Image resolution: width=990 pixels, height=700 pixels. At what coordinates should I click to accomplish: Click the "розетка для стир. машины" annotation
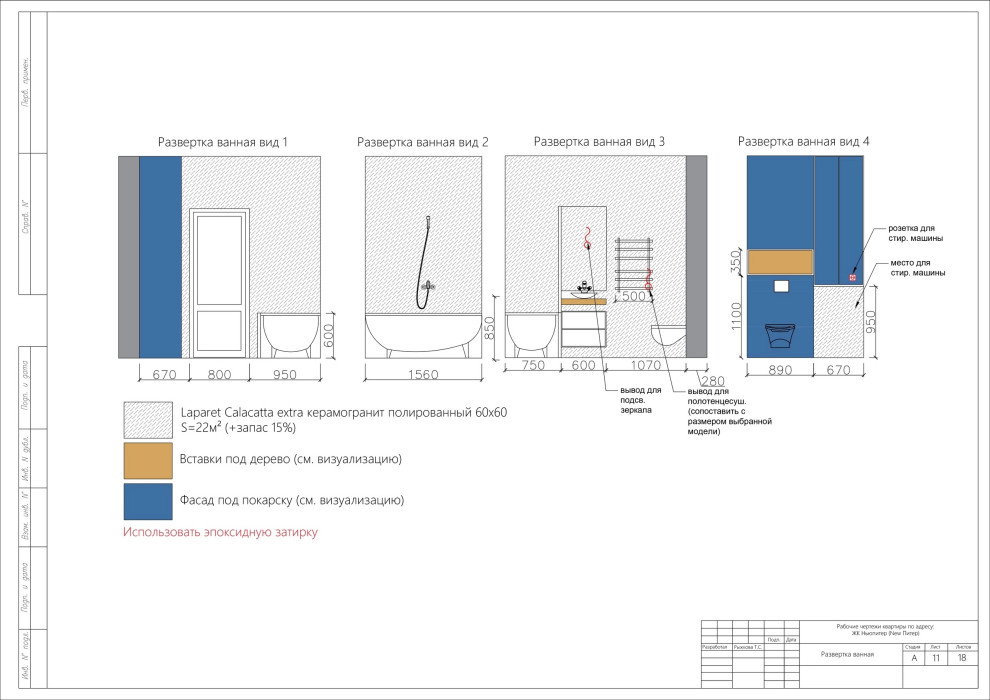(x=915, y=233)
